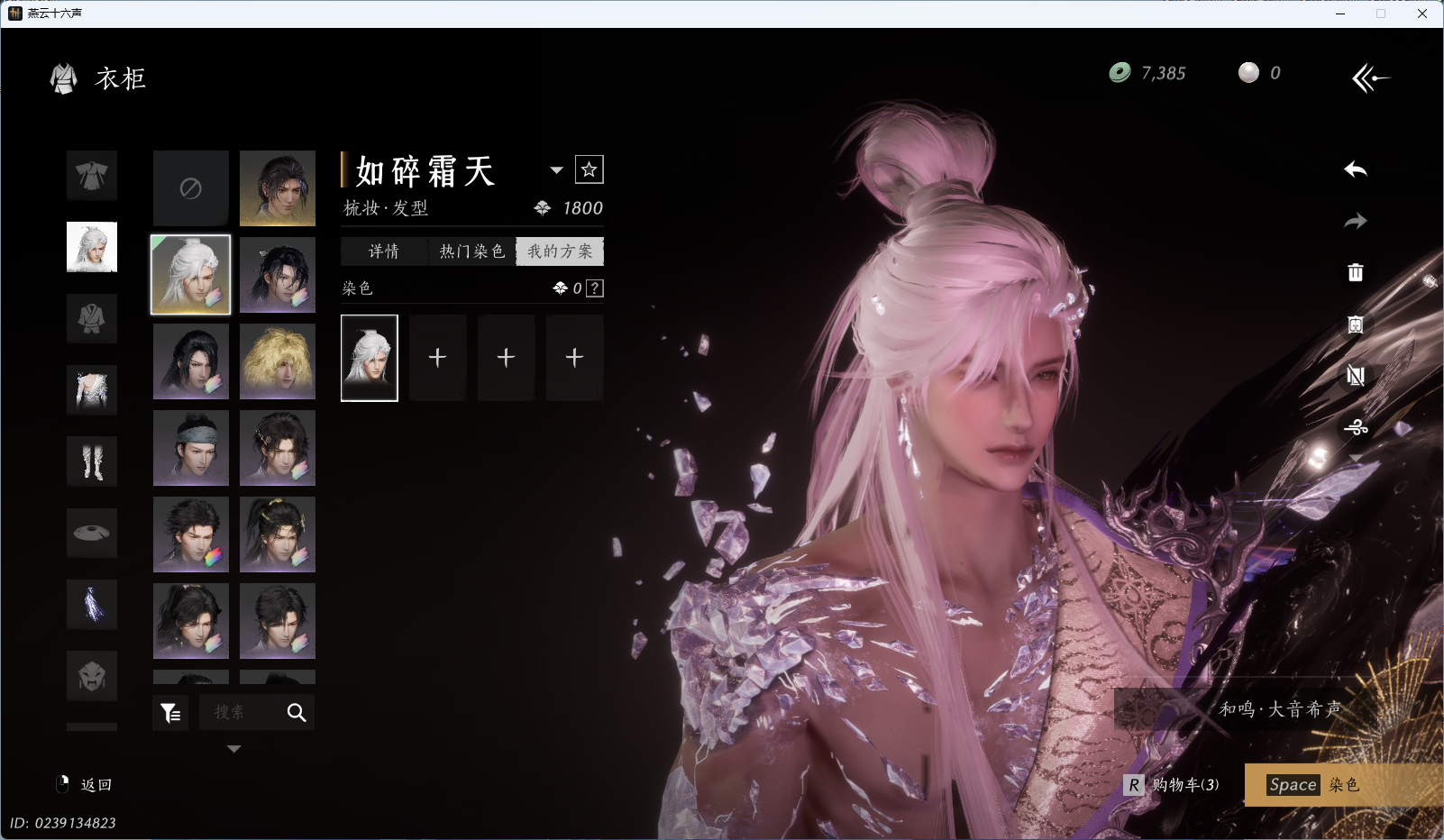
Task: Click the undo arrow icon
Action: coord(1355,169)
